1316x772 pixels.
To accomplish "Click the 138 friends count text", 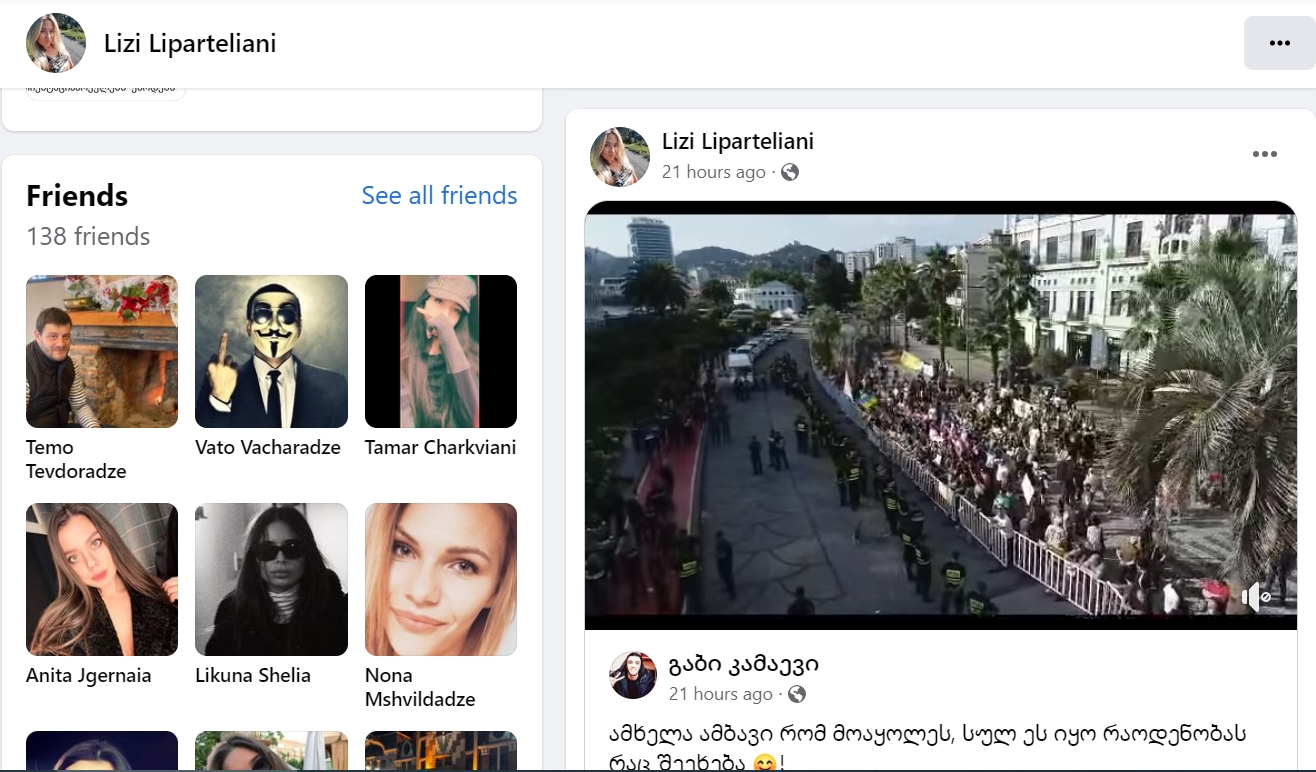I will coord(88,237).
